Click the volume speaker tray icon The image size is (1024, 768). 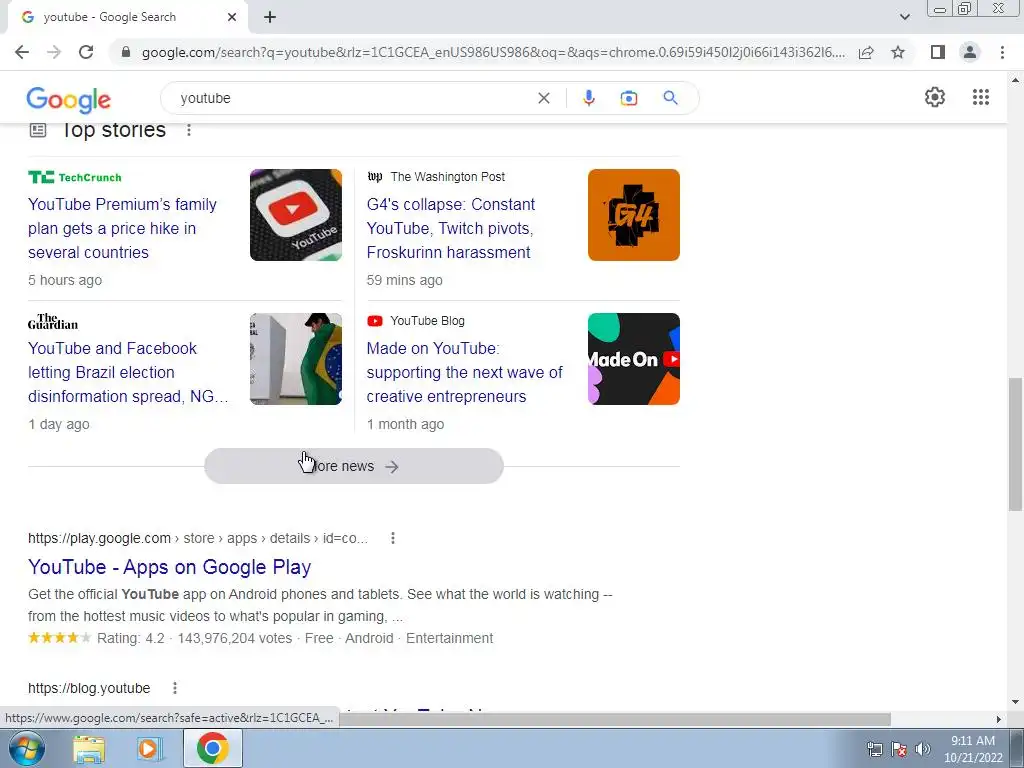click(923, 749)
